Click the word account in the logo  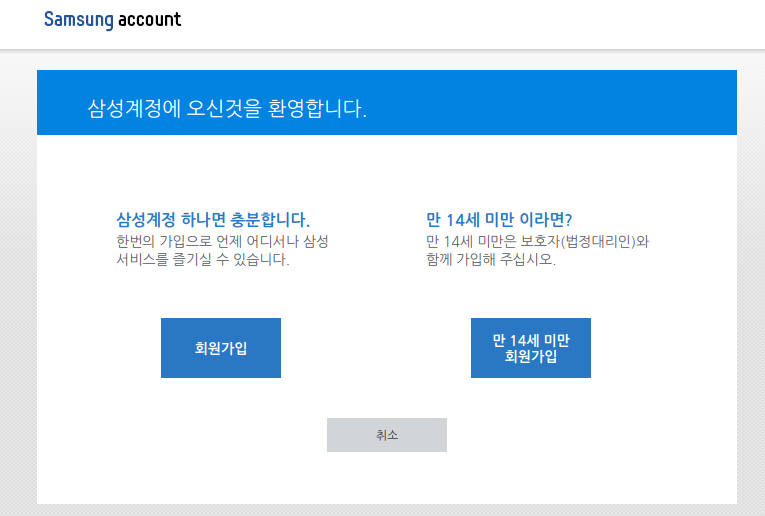[149, 20]
